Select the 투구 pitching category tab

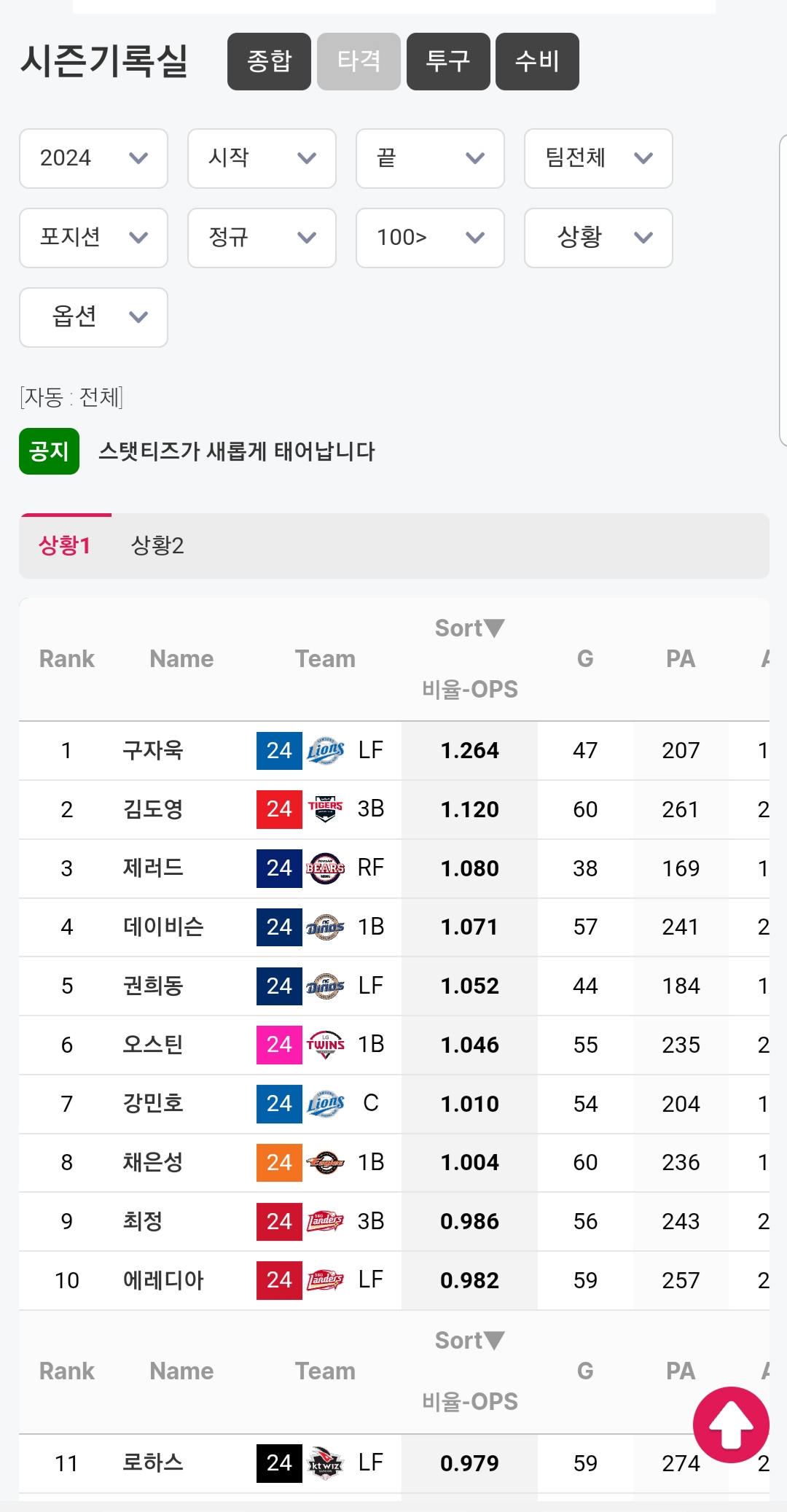click(448, 61)
